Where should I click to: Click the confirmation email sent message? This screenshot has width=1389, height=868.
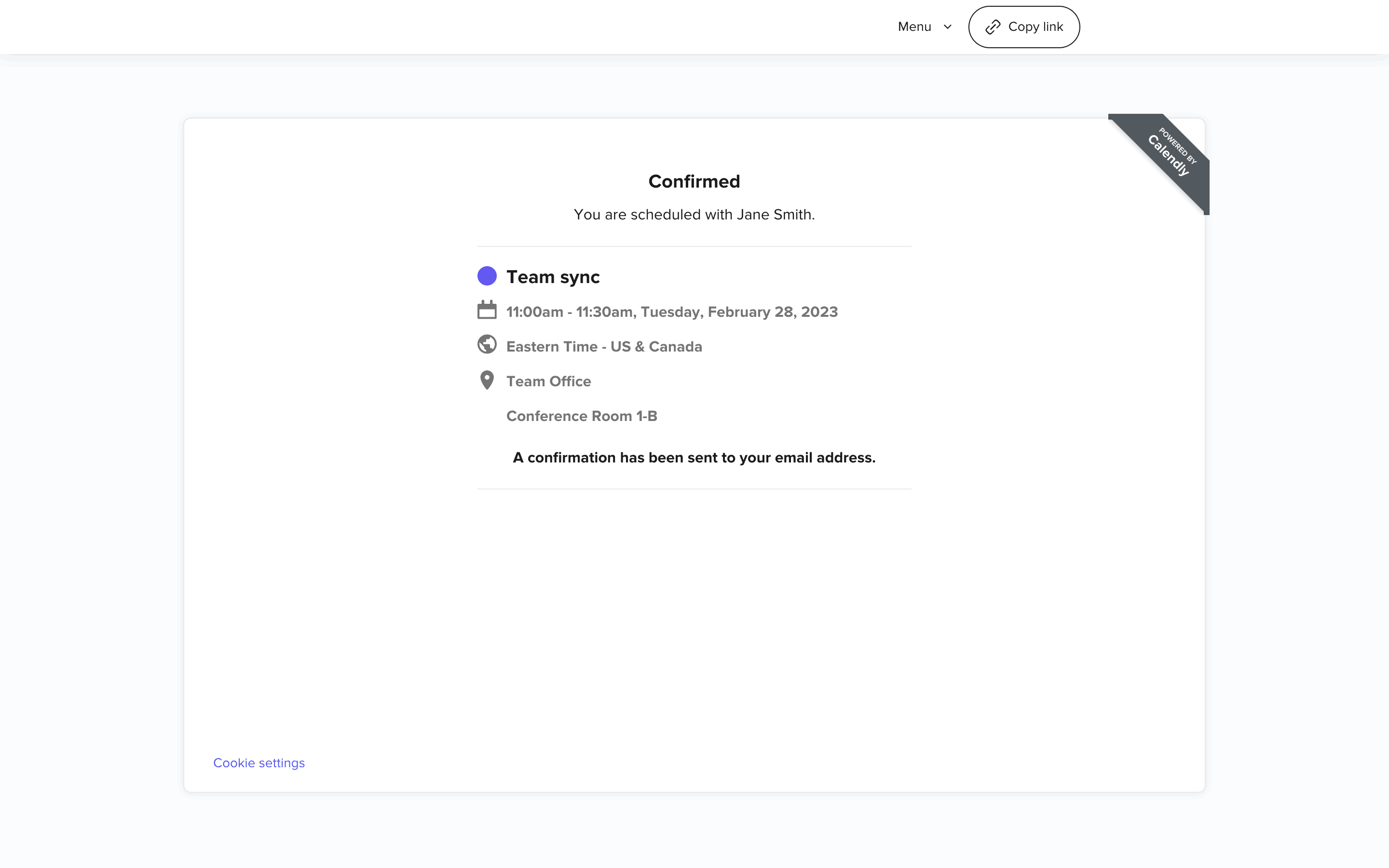tap(694, 458)
